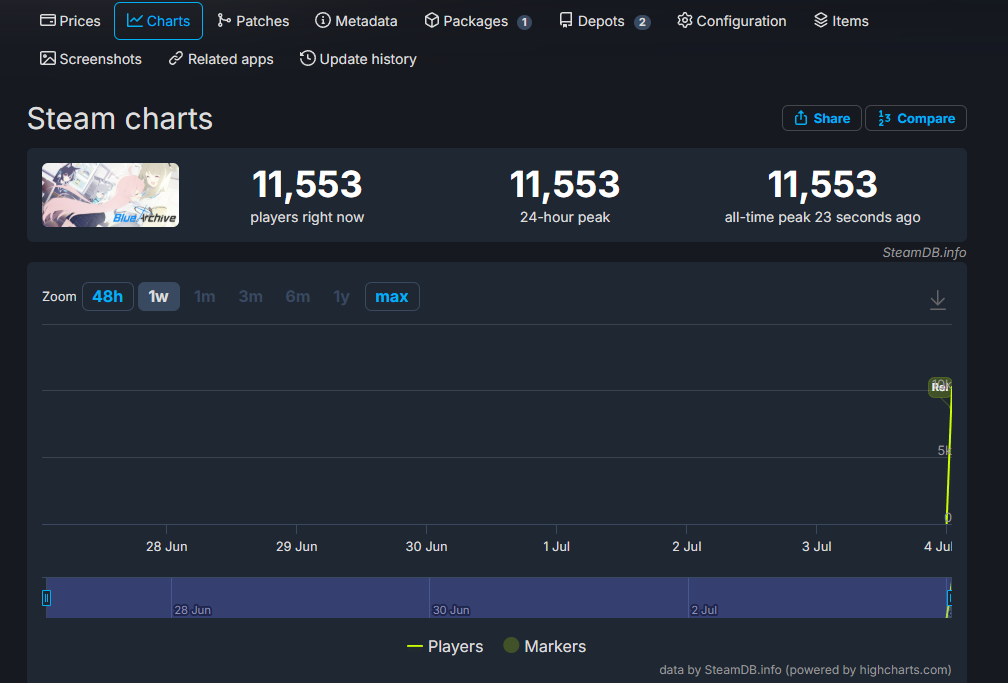This screenshot has height=683, width=1008.
Task: Open the Related apps tab
Action: pyautogui.click(x=220, y=59)
